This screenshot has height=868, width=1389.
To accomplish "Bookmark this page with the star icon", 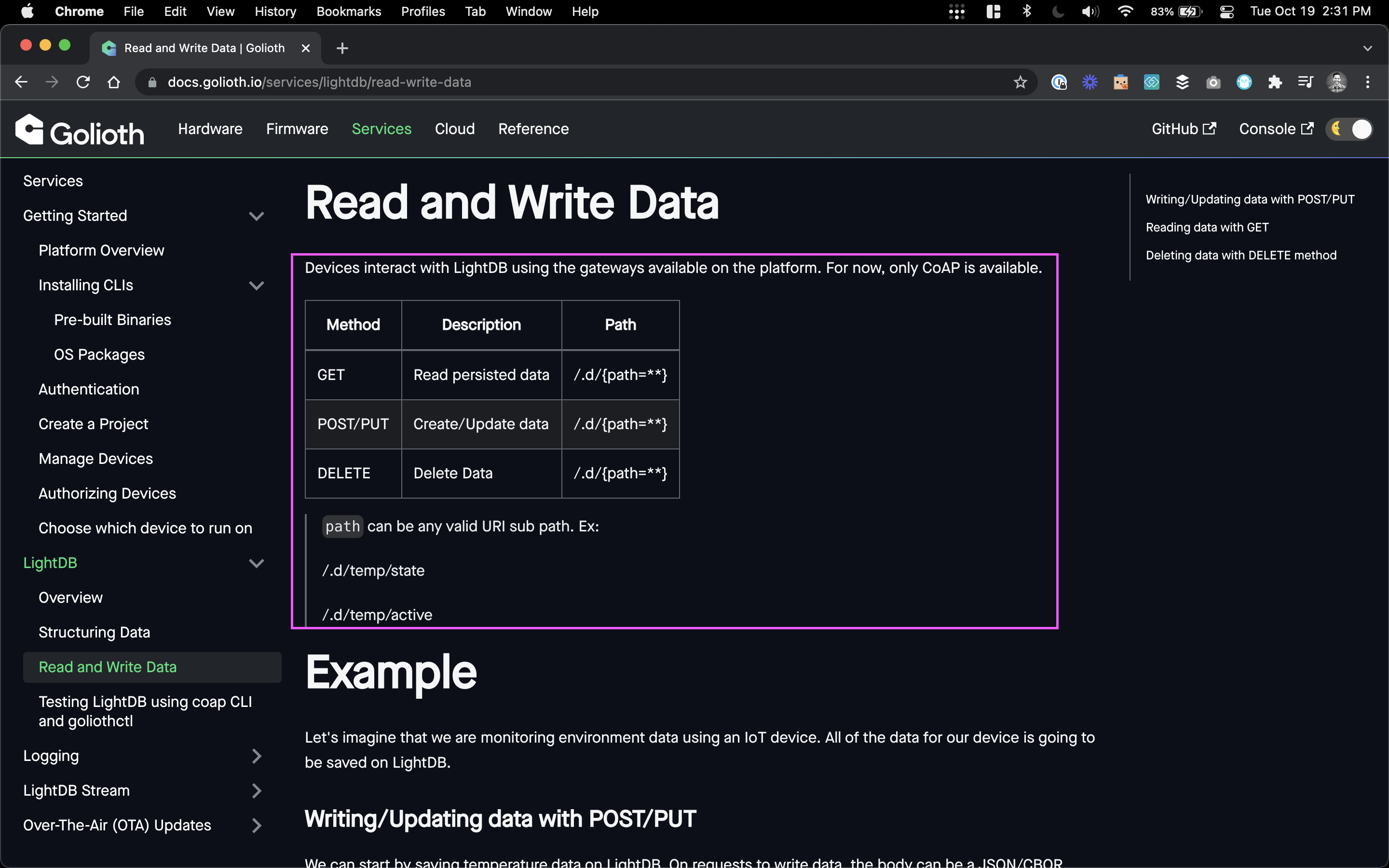I will 1020,82.
